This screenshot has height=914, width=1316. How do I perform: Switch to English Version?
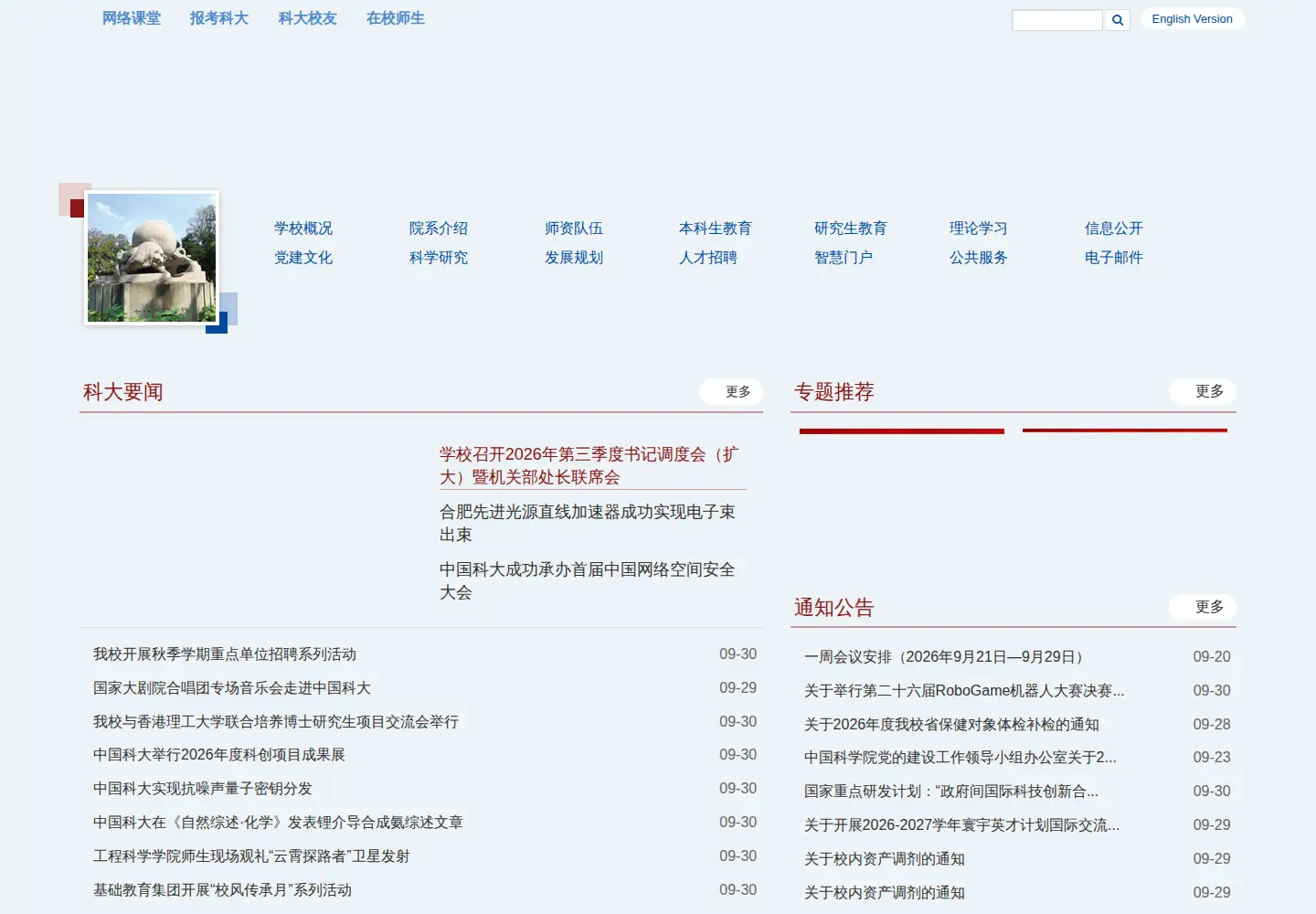click(1192, 19)
